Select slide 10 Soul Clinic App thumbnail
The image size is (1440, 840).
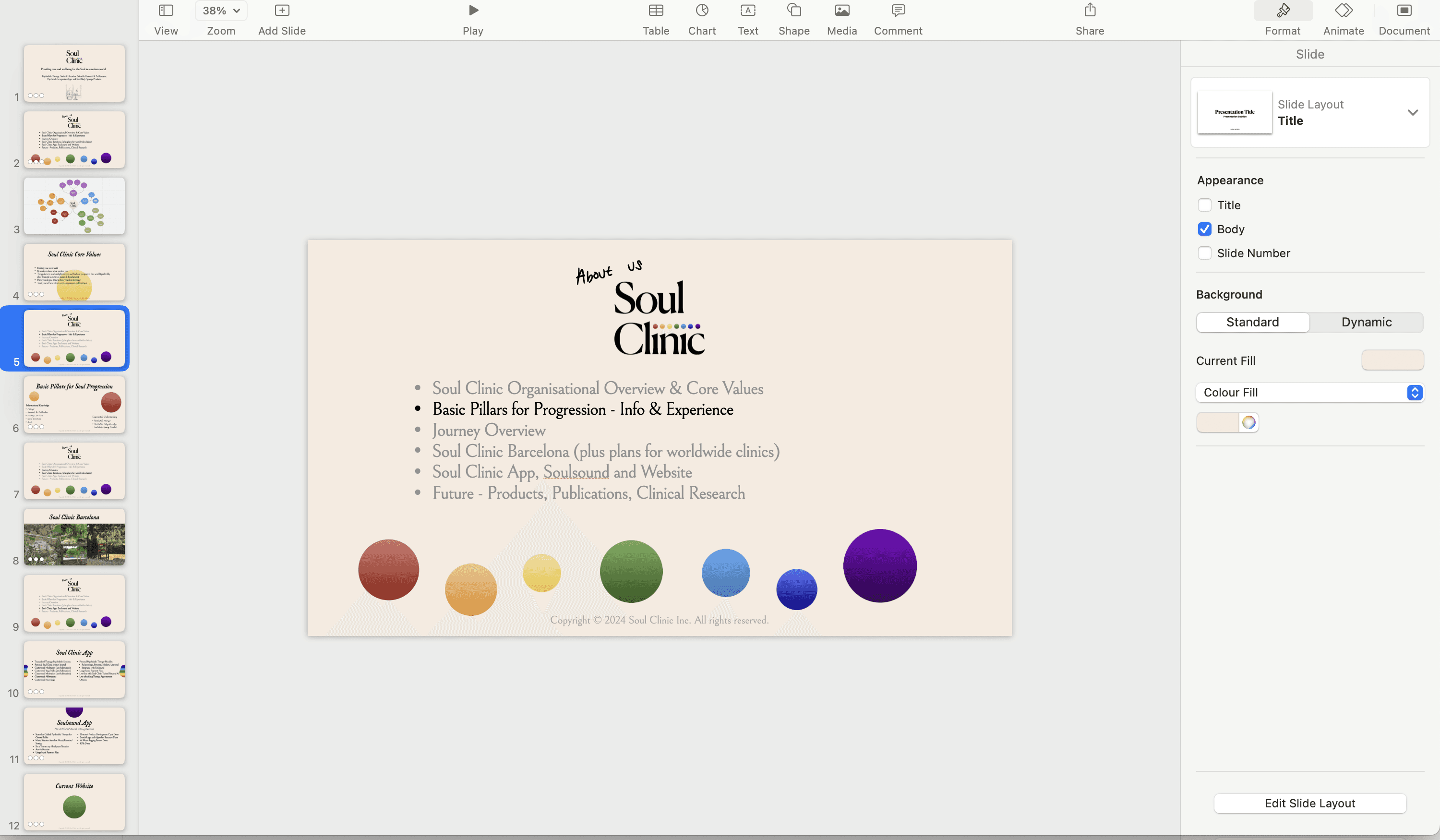tap(74, 670)
